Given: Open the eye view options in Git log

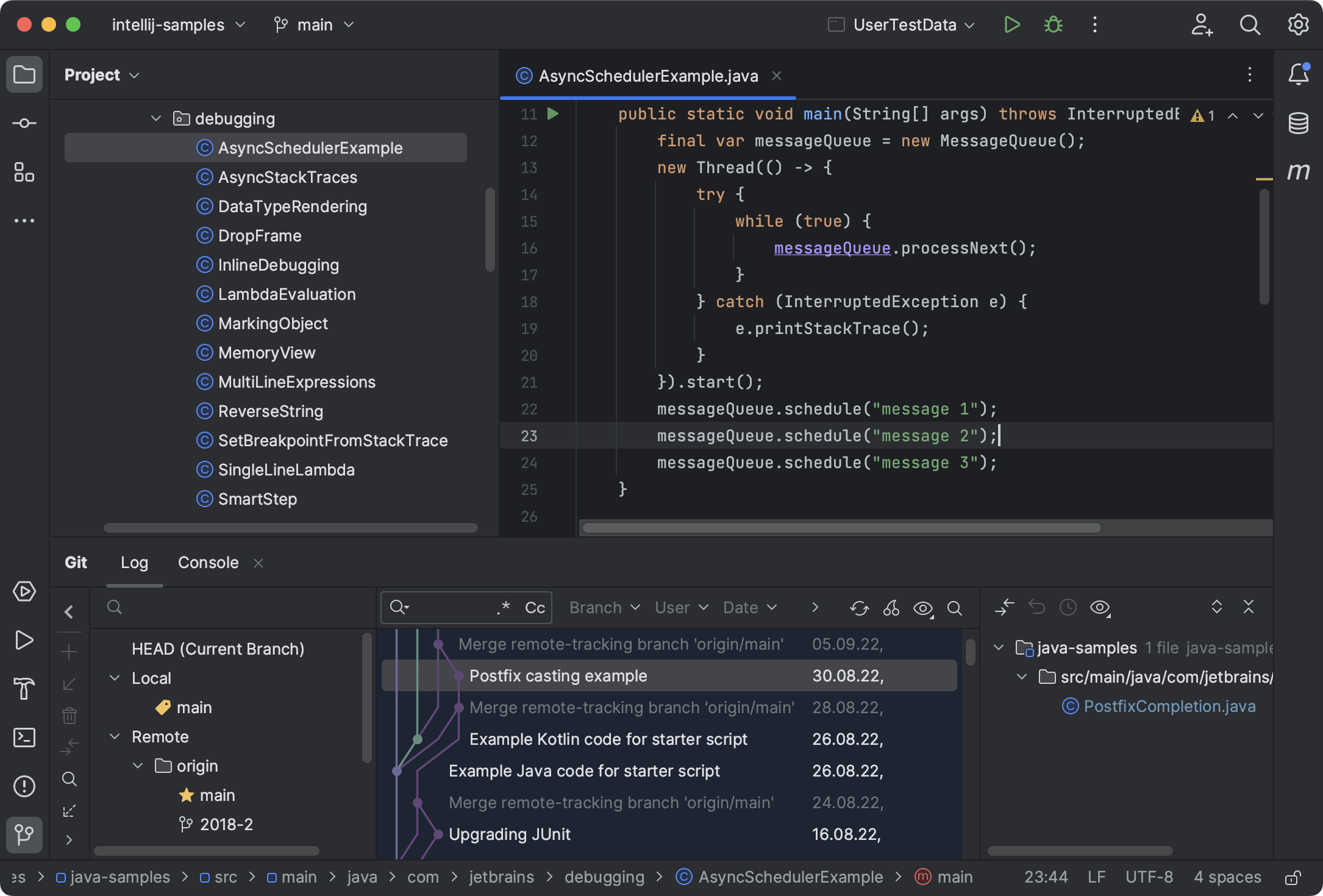Looking at the screenshot, I should 923,608.
